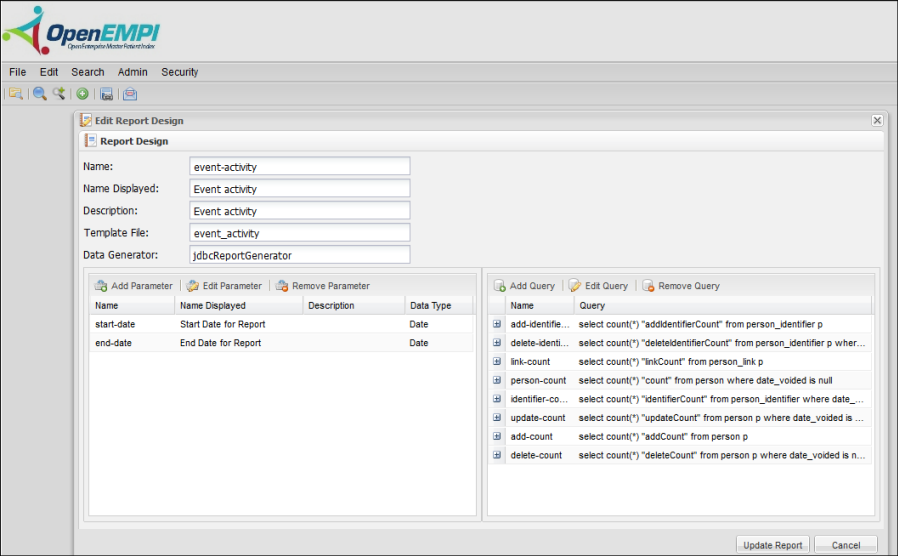Screen dimensions: 898x556
Task: Click Edit Parameter button
Action: pyautogui.click(x=224, y=286)
